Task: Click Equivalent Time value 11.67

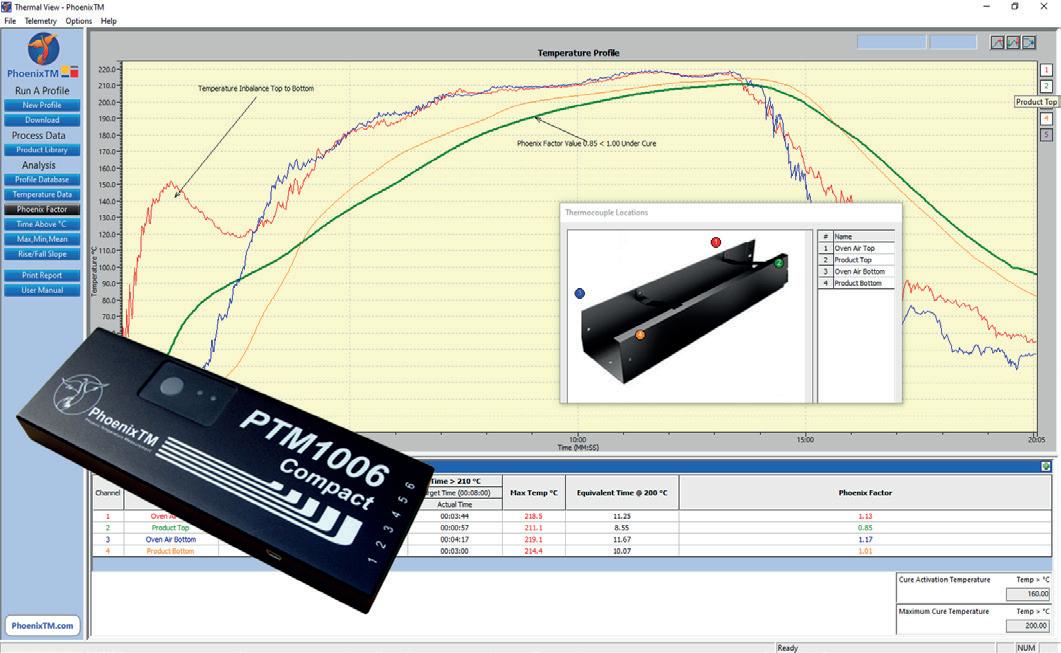Action: point(622,540)
